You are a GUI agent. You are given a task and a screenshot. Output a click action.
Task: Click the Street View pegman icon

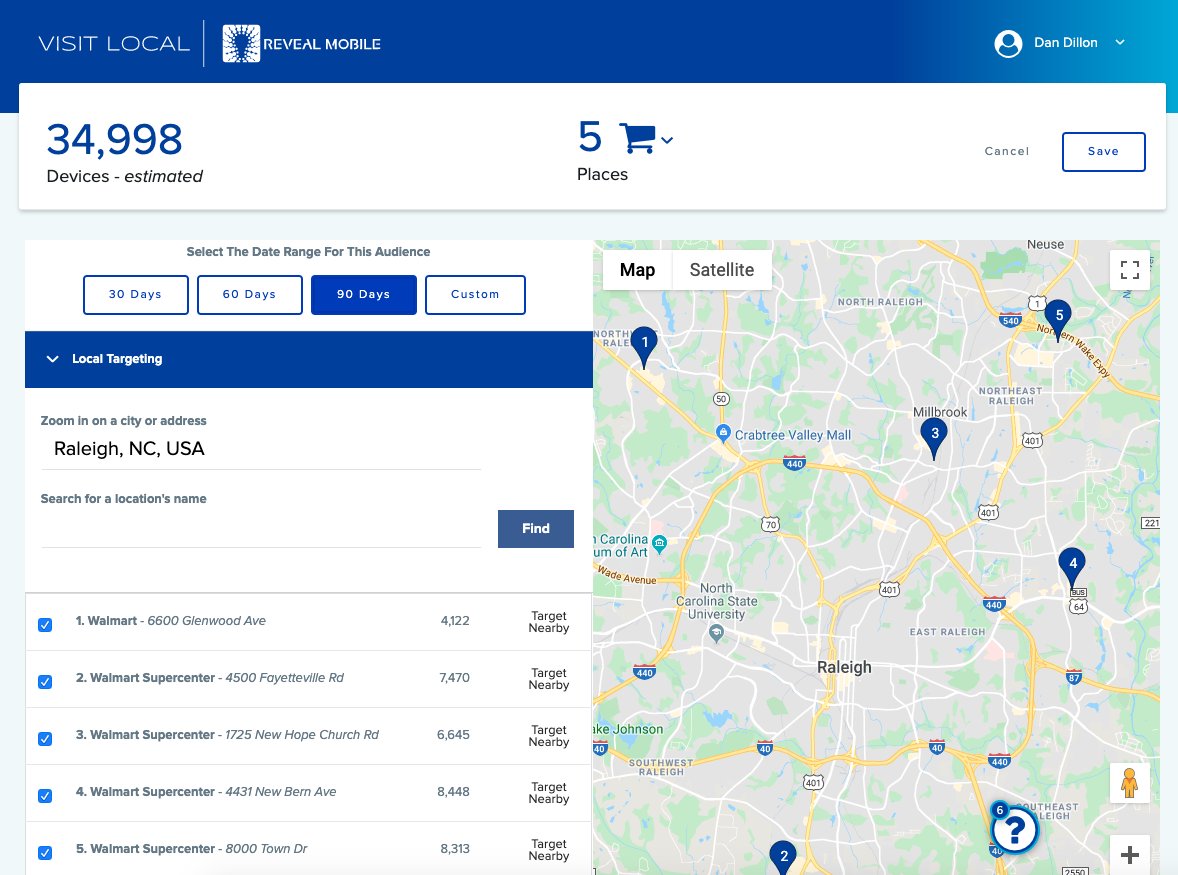click(1130, 783)
